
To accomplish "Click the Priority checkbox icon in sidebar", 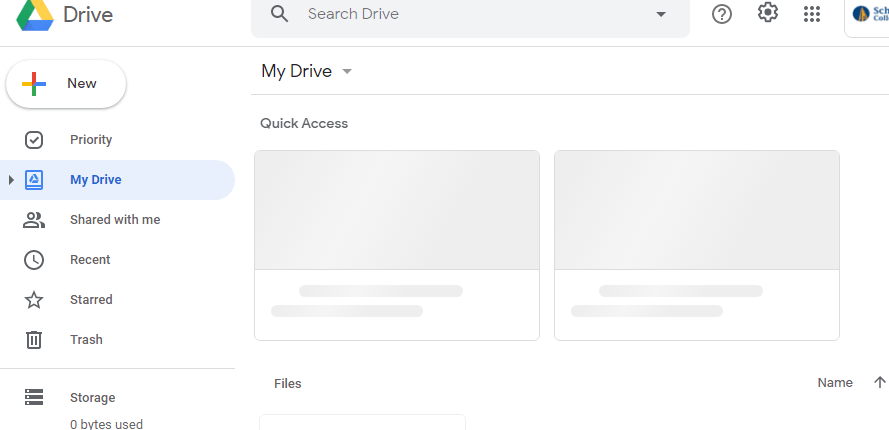I will (34, 140).
